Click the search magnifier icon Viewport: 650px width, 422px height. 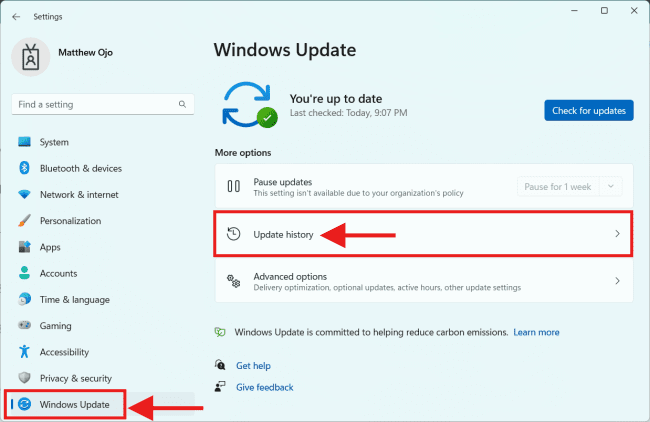[183, 104]
